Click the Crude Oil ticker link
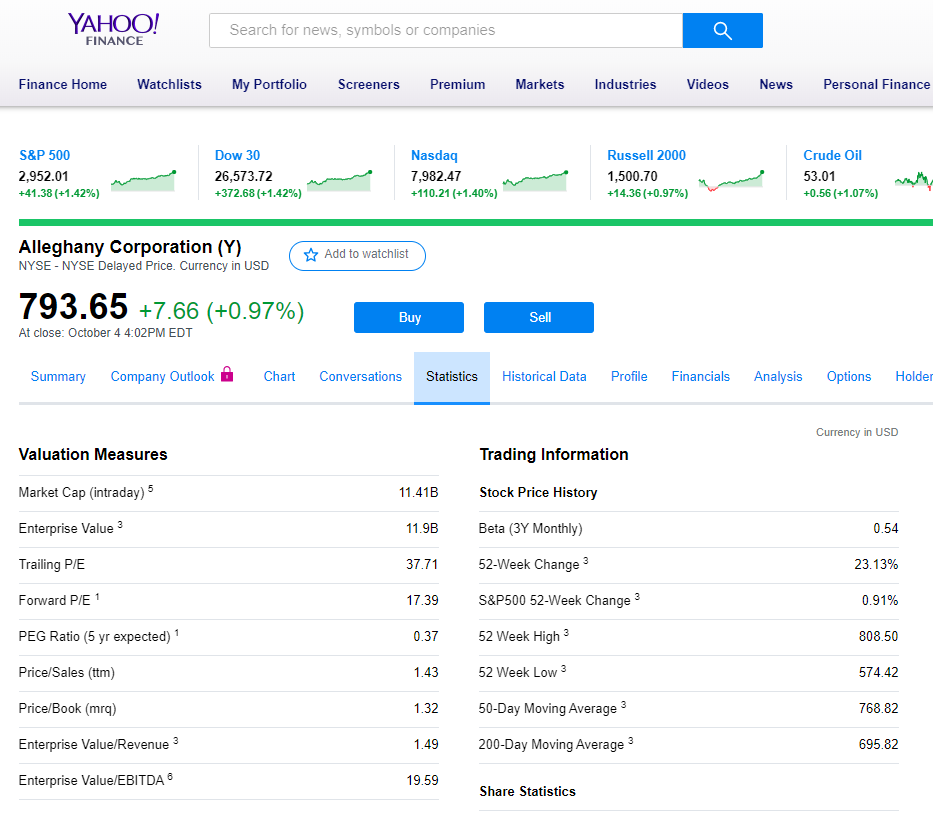The image size is (933, 817). pyautogui.click(x=832, y=155)
